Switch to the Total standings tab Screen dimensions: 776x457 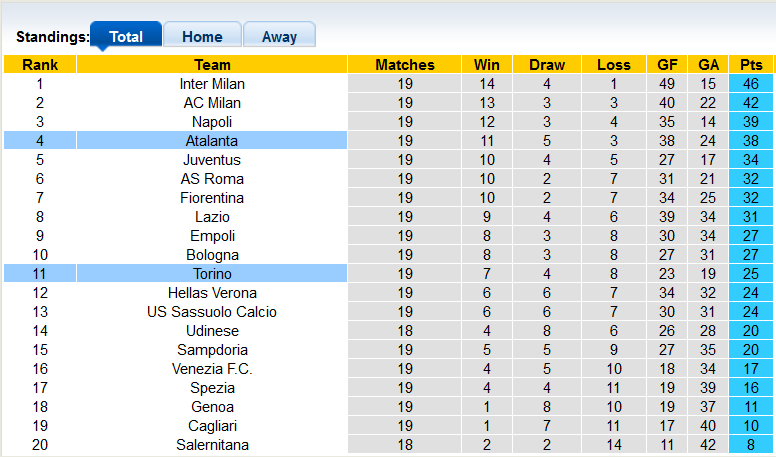[126, 37]
